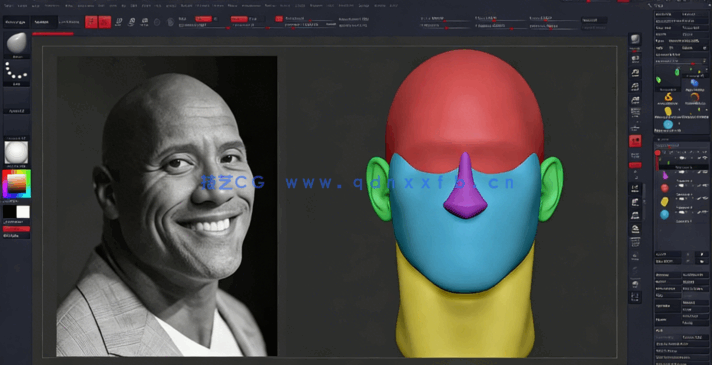Toggle eye visibility of the yellow subtool
Viewport: 712px width, 365px height.
coord(705,198)
